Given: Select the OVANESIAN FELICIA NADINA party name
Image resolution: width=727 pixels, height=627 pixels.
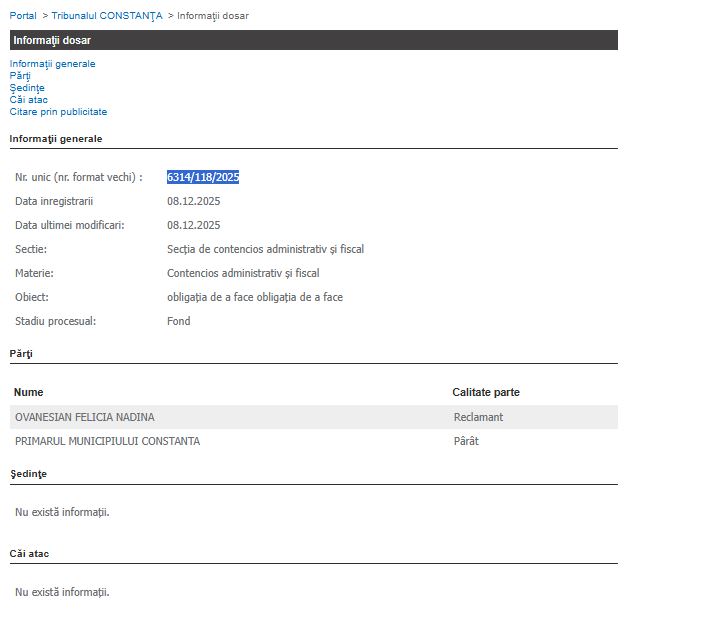Looking at the screenshot, I should pos(85,417).
